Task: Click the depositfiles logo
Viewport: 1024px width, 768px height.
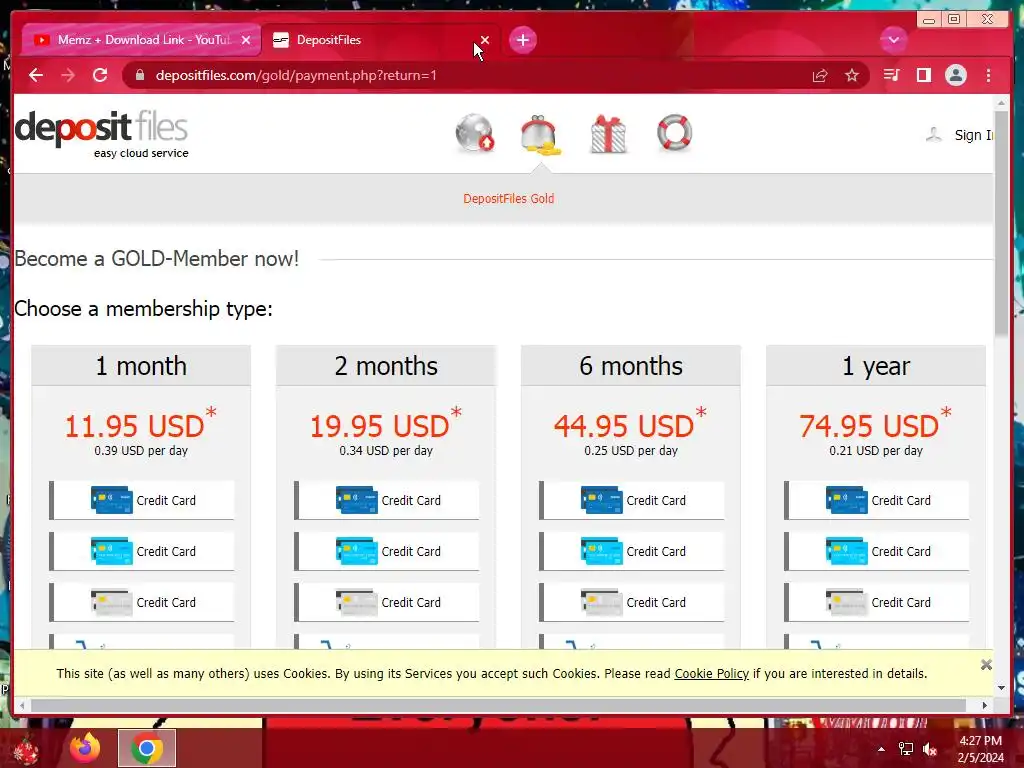Action: (x=102, y=134)
